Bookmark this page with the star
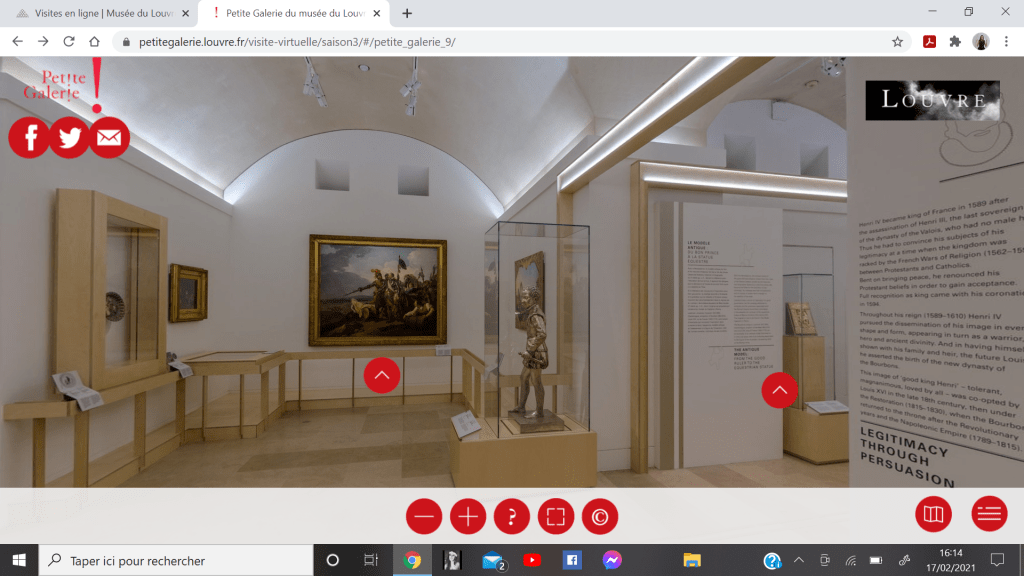The image size is (1024, 576). coord(897,42)
